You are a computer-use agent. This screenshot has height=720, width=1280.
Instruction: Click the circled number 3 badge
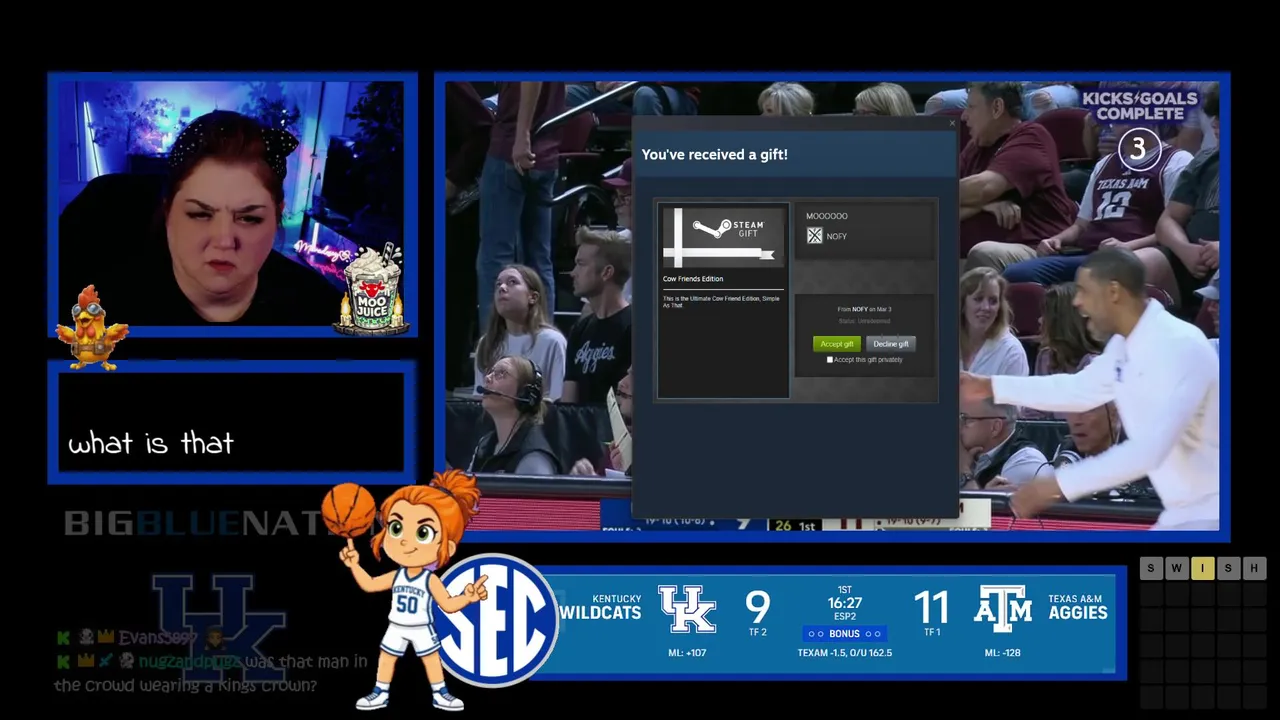pyautogui.click(x=1138, y=149)
